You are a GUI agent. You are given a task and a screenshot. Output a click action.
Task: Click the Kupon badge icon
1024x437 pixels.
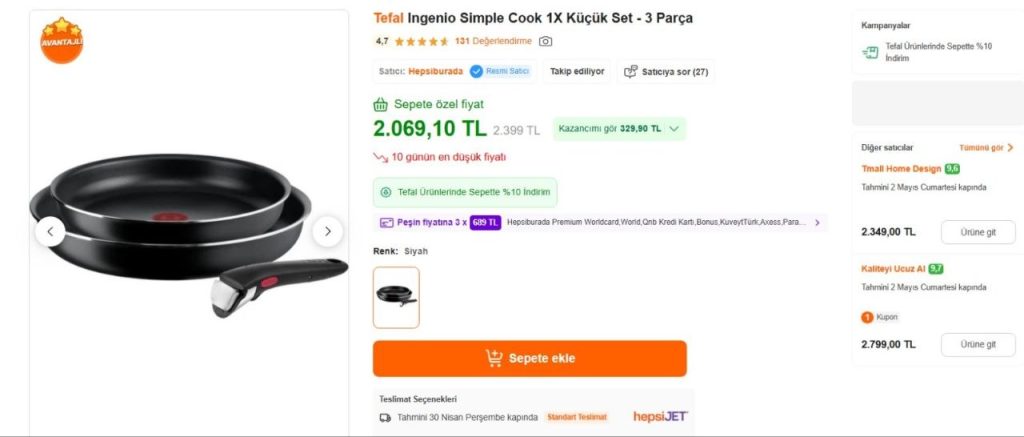867,317
